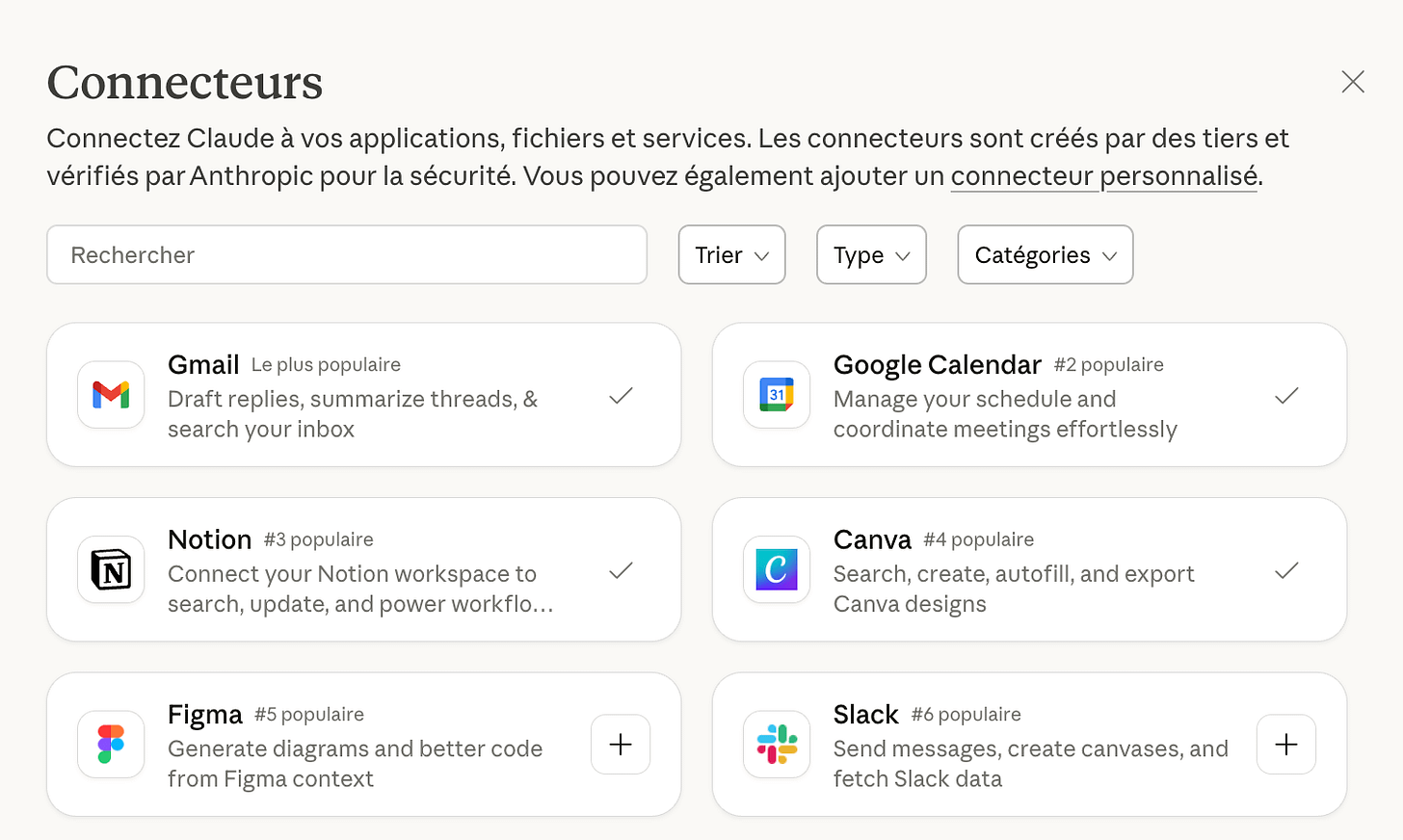The width and height of the screenshot is (1403, 840).
Task: Click the '#3 populaire' label
Action: click(x=319, y=540)
